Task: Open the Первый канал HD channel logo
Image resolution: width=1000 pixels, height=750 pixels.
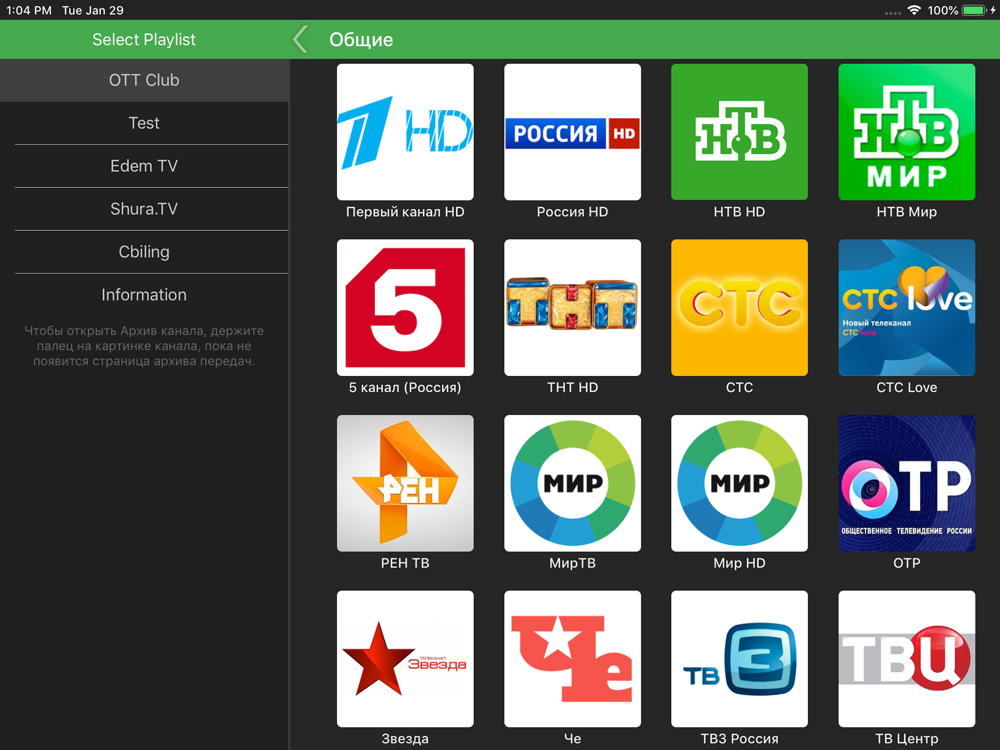Action: pyautogui.click(x=405, y=132)
